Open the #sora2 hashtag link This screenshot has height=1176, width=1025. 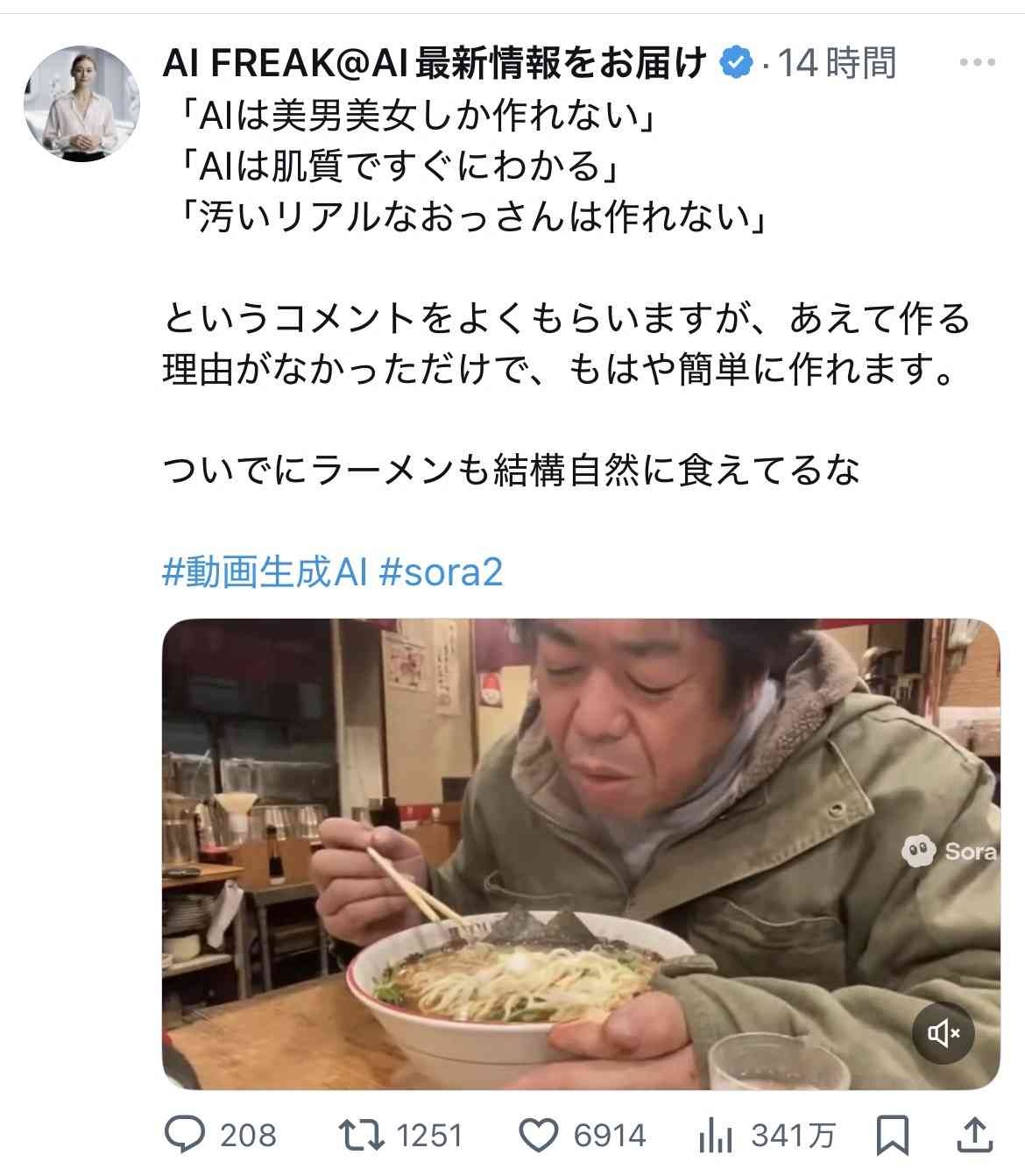coord(442,572)
